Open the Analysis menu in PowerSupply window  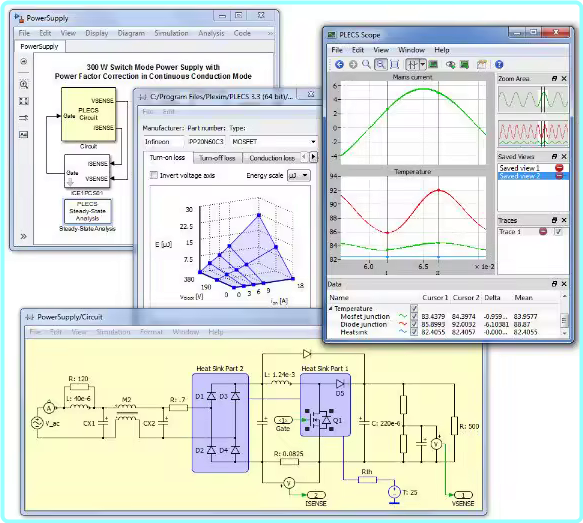211,33
